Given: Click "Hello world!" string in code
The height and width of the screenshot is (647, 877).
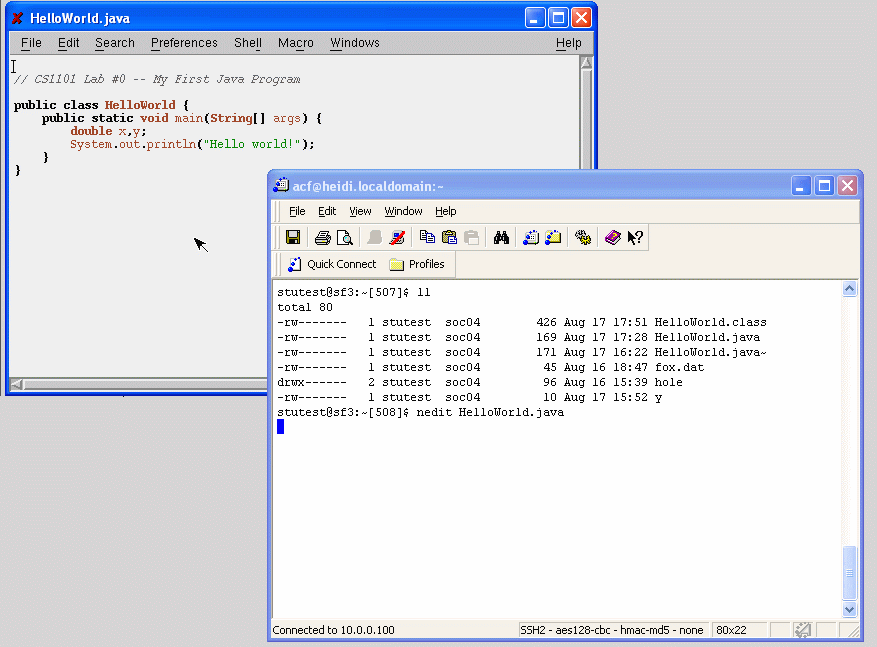Looking at the screenshot, I should [252, 144].
